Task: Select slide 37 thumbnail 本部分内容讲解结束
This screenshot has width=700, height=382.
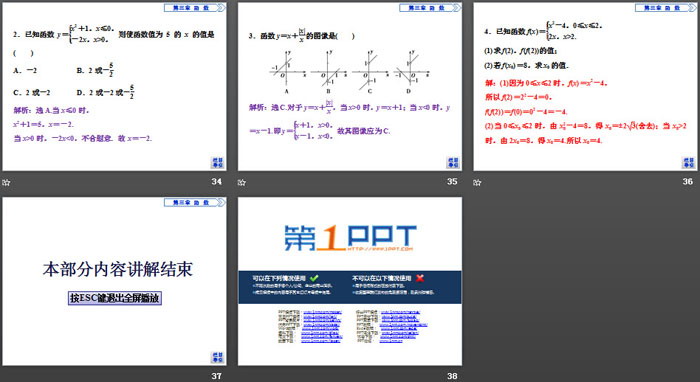Action: point(114,282)
